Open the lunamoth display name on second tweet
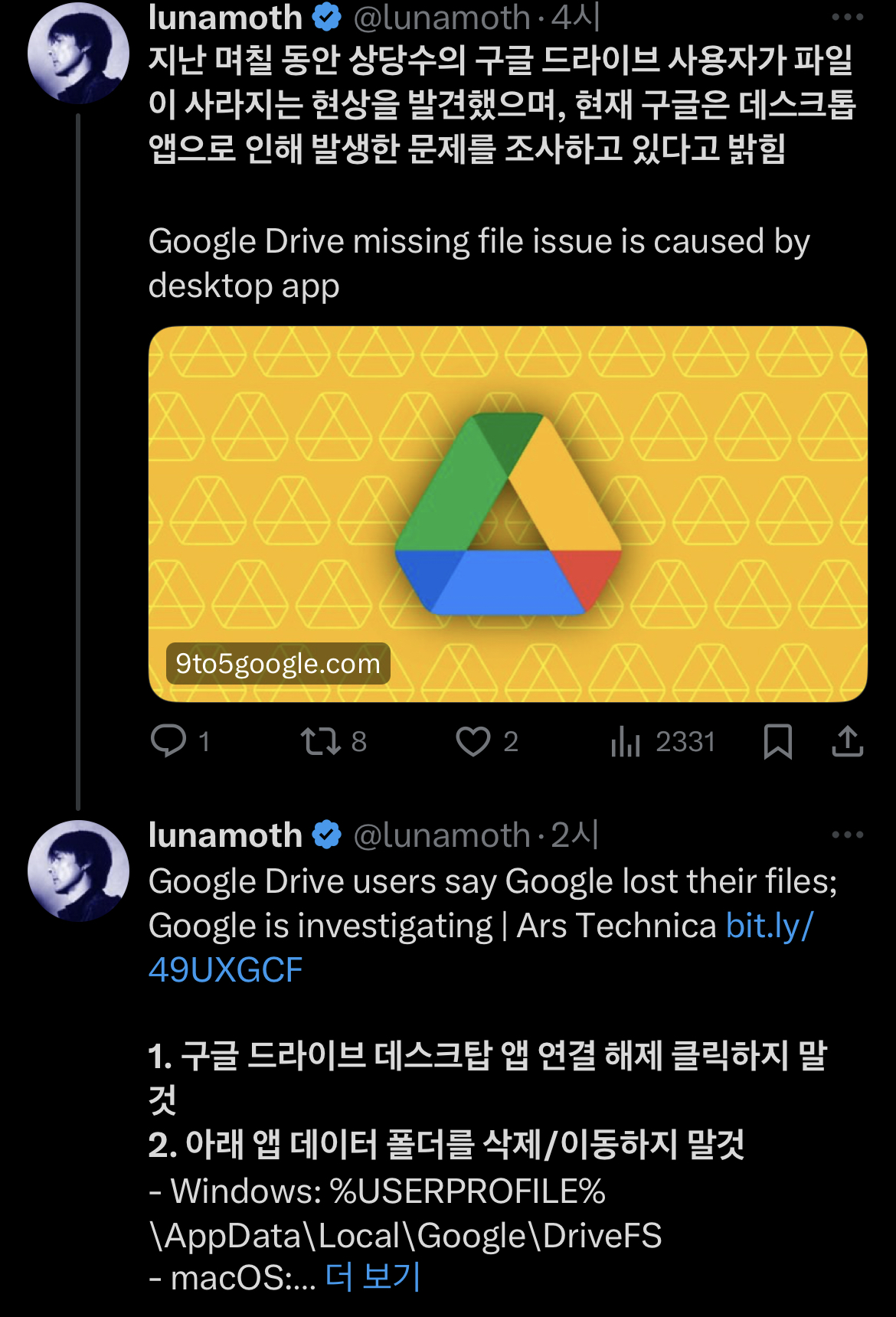Screen dimensions: 896x1317 pyautogui.click(x=225, y=835)
